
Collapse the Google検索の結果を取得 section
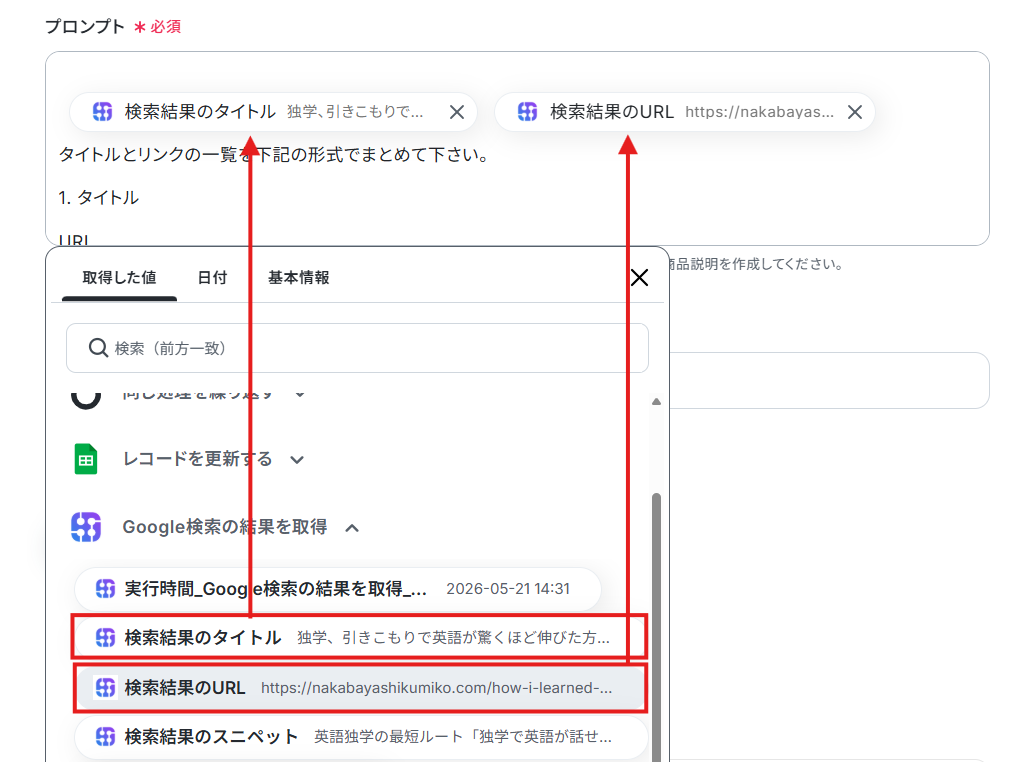pos(352,528)
